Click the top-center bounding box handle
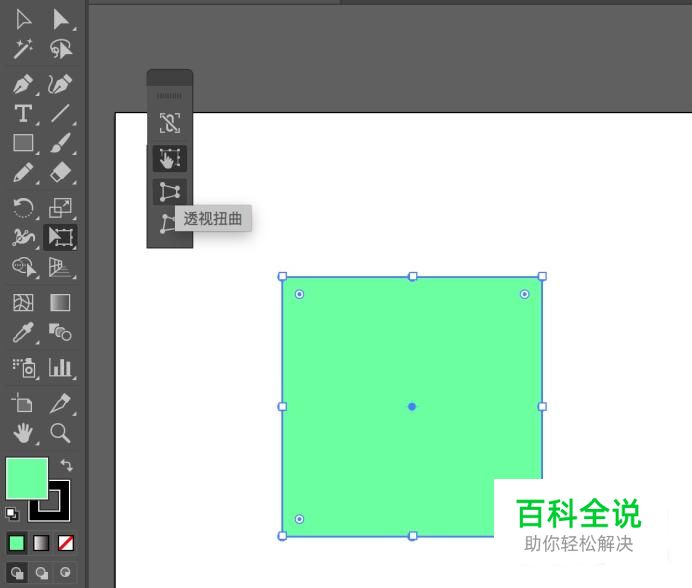The width and height of the screenshot is (692, 588). click(x=413, y=276)
